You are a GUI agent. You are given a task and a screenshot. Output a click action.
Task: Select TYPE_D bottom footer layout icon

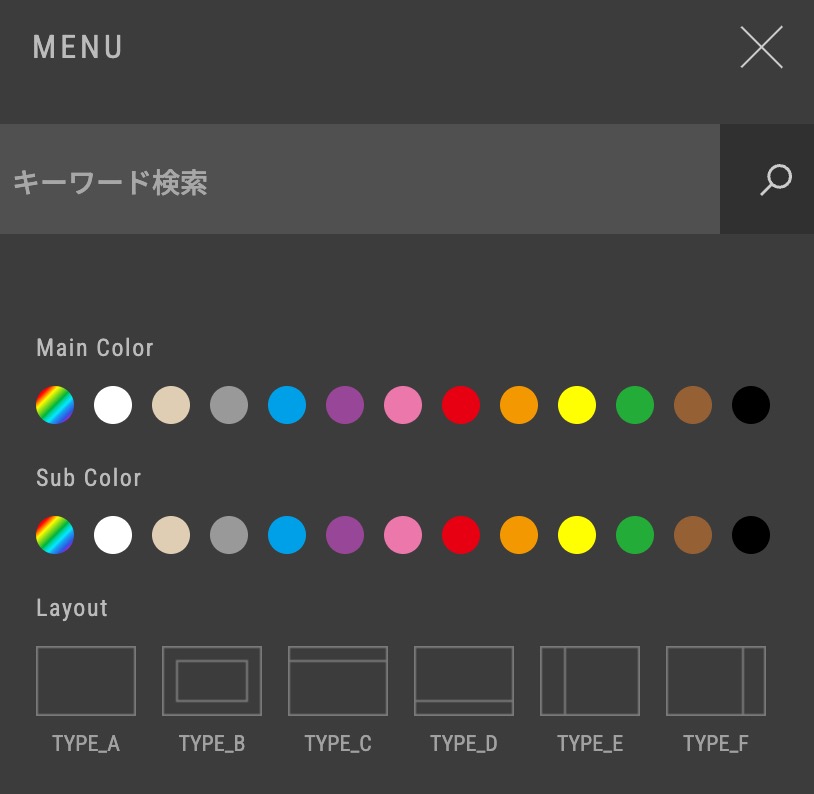(x=464, y=681)
